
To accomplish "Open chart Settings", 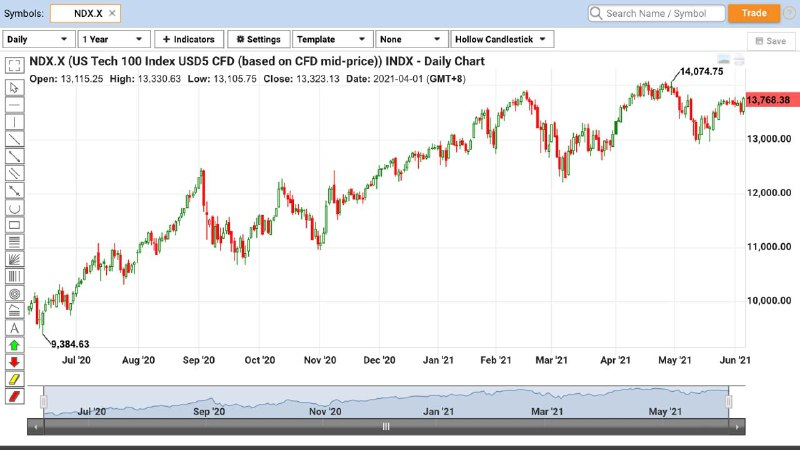I will point(259,39).
